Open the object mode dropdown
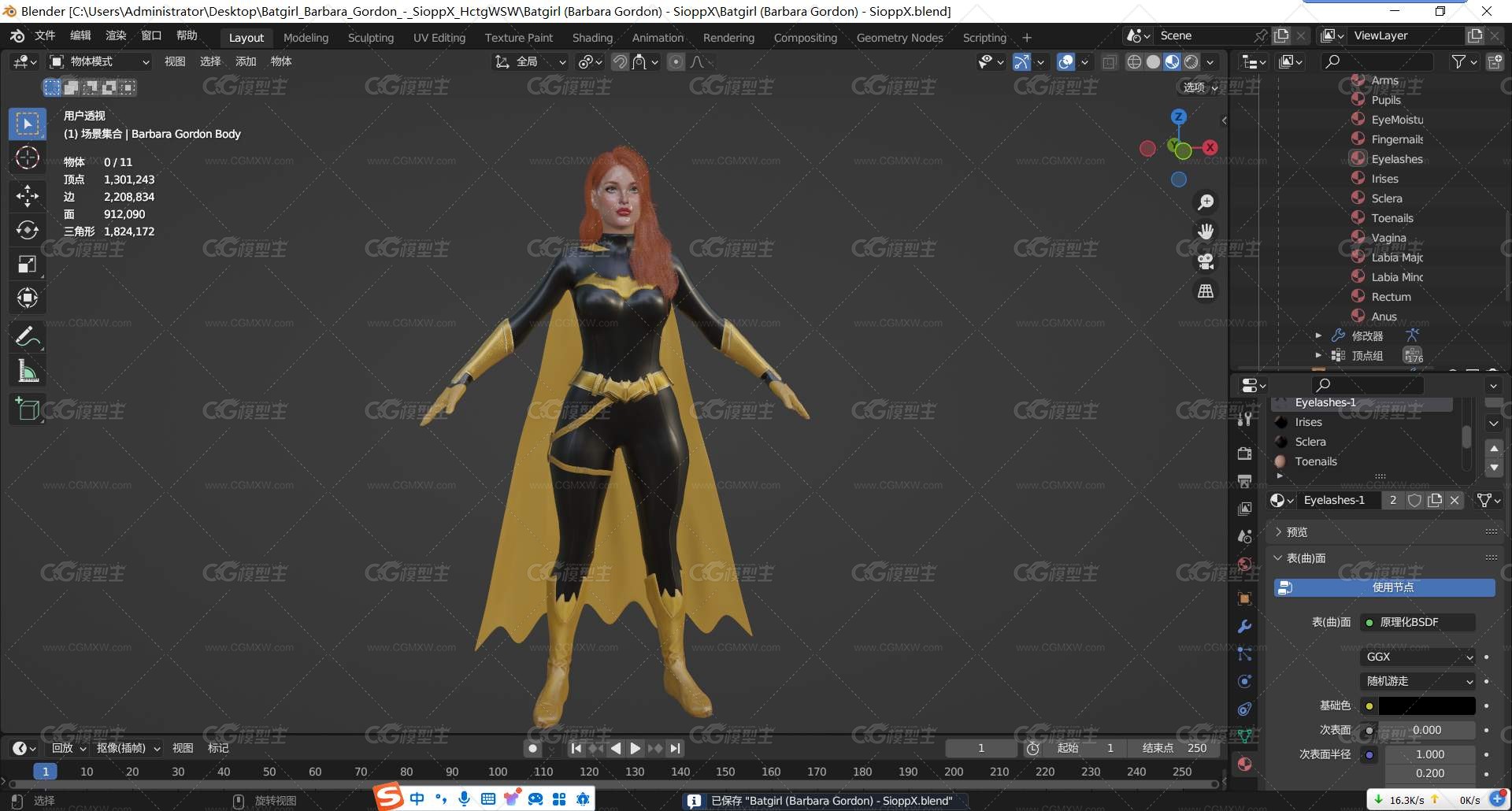Screen dimensions: 1512x811 click(x=99, y=61)
